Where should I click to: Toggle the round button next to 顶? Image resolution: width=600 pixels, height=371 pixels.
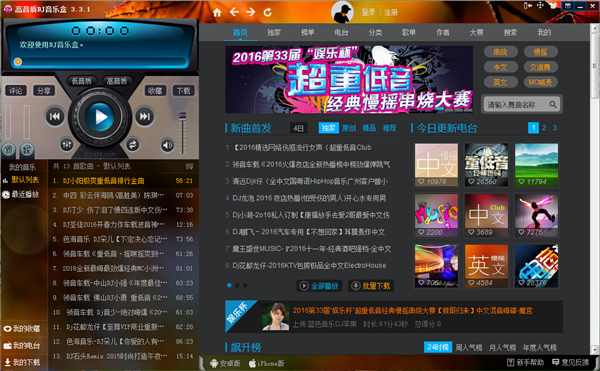tap(26, 150)
